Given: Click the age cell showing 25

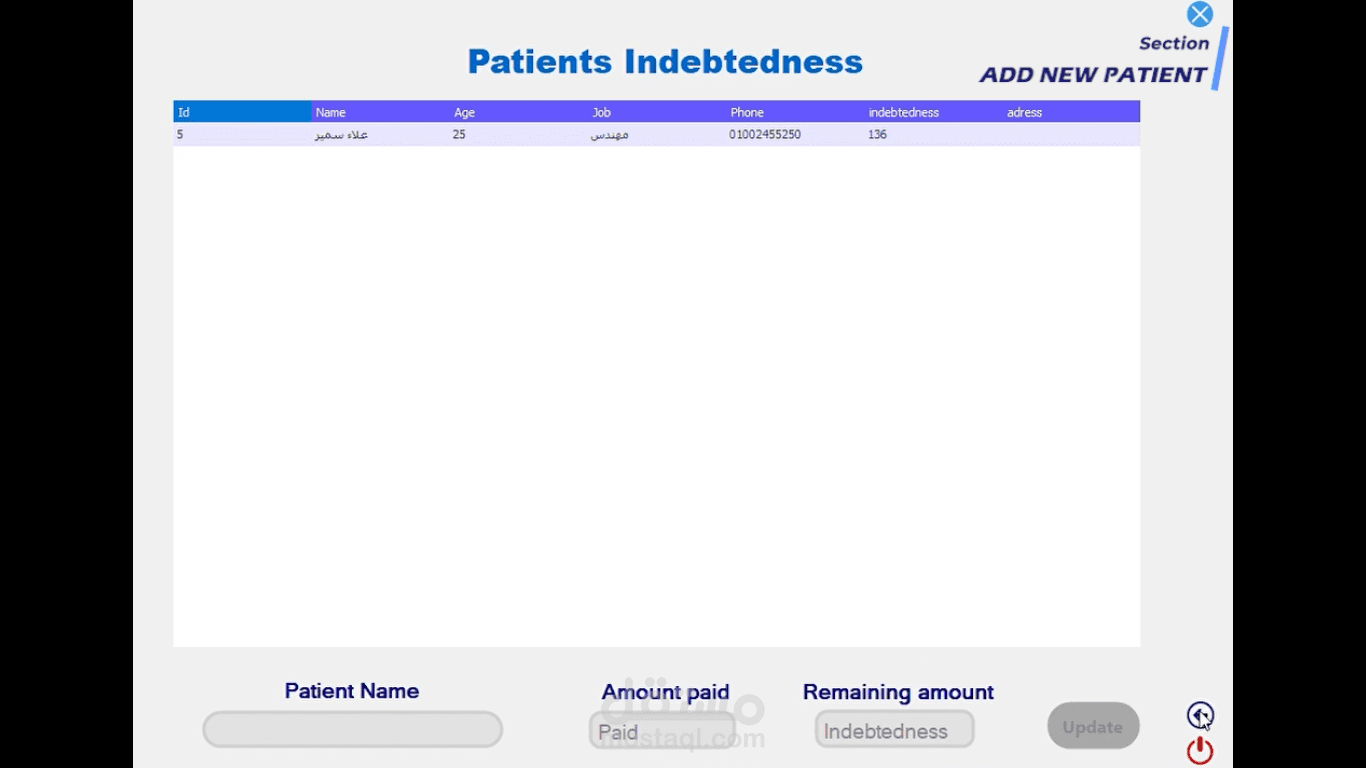Looking at the screenshot, I should [x=459, y=134].
